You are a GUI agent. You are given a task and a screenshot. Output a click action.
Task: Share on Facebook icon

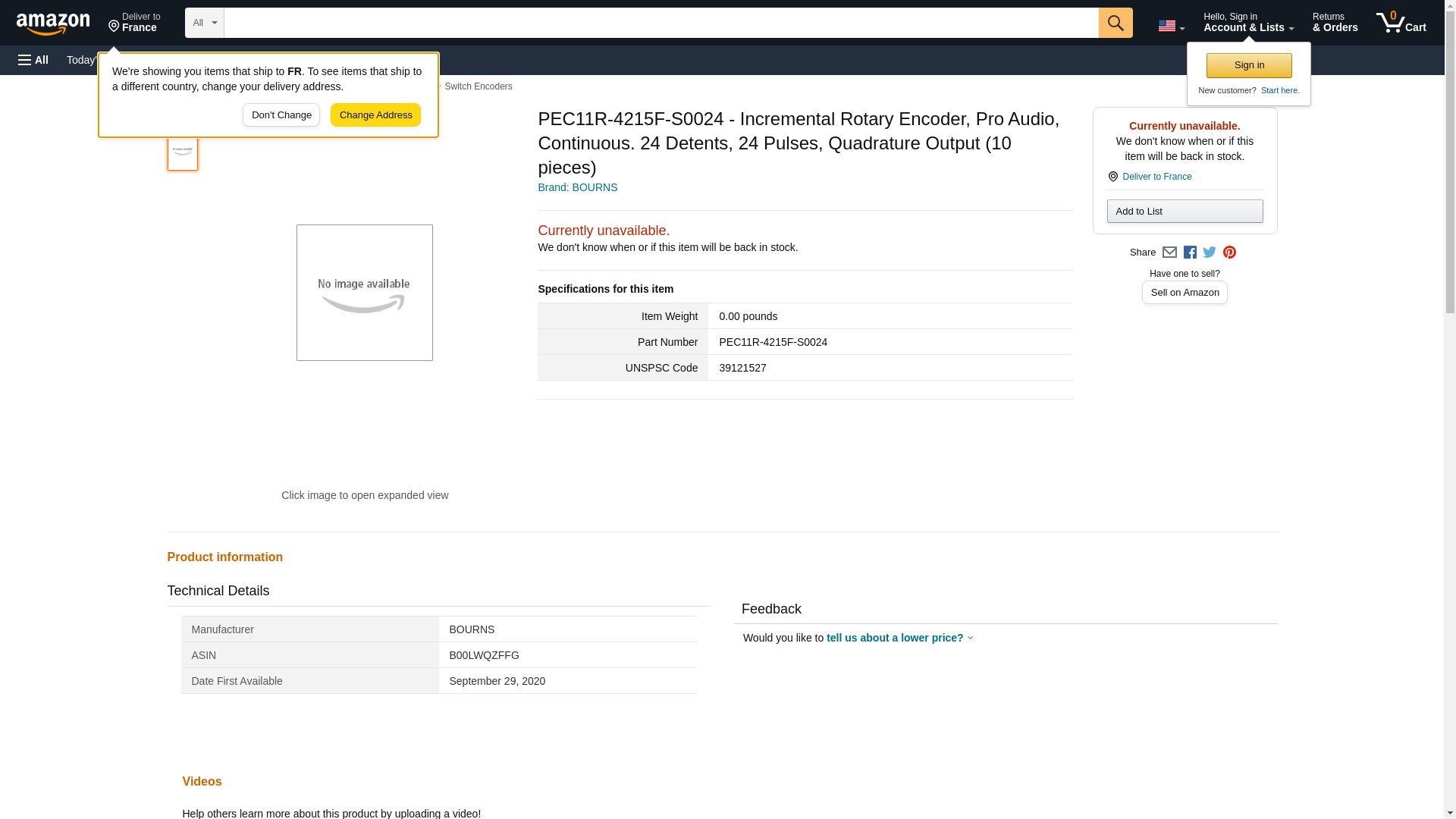(x=1190, y=253)
